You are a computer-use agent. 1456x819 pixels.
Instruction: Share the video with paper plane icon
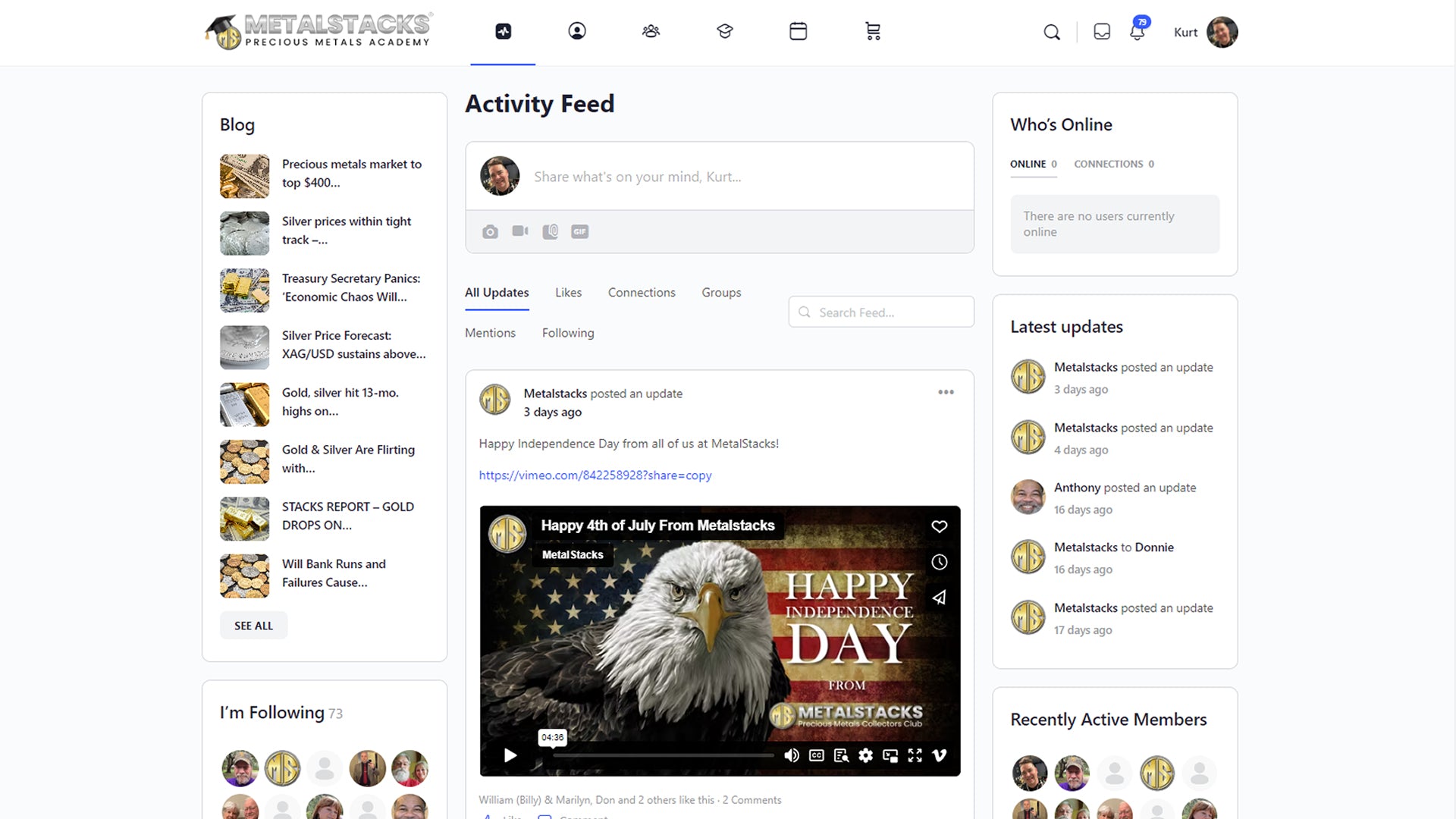point(939,598)
